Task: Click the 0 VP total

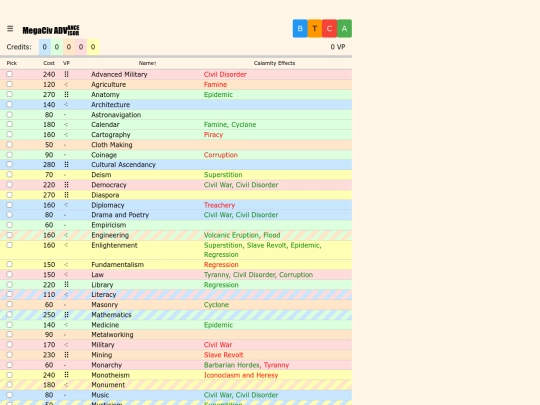Action: (338, 47)
